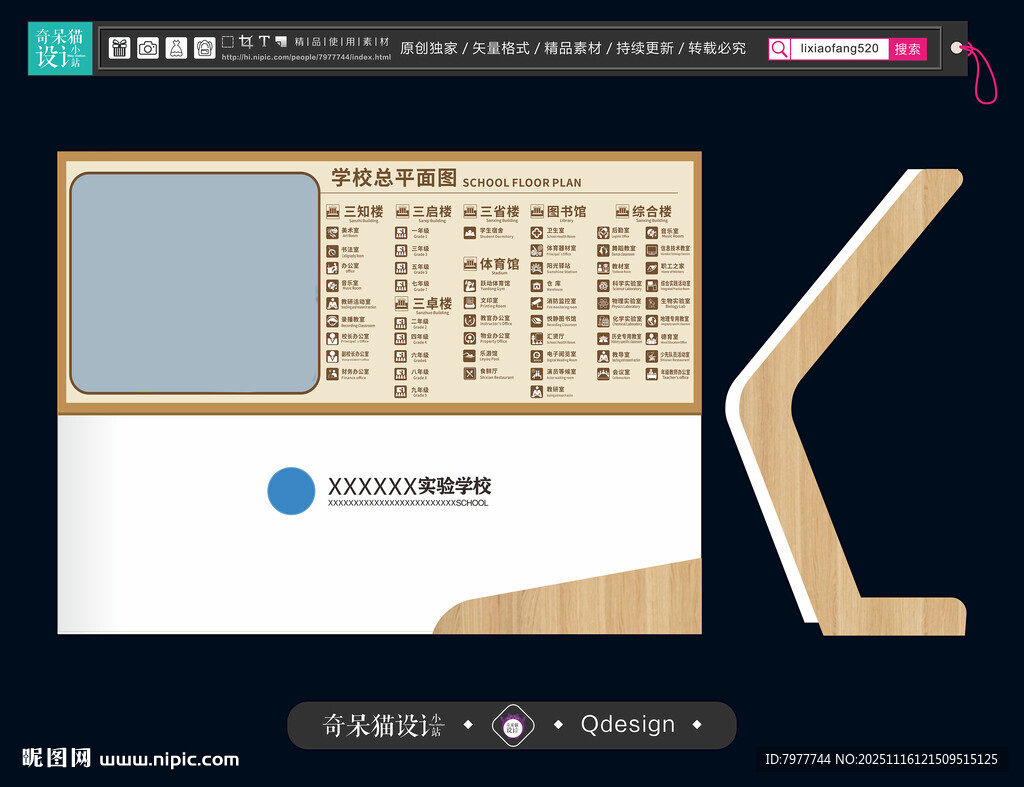Click the 三启楼 building icon
This screenshot has width=1024, height=787.
coord(402,211)
